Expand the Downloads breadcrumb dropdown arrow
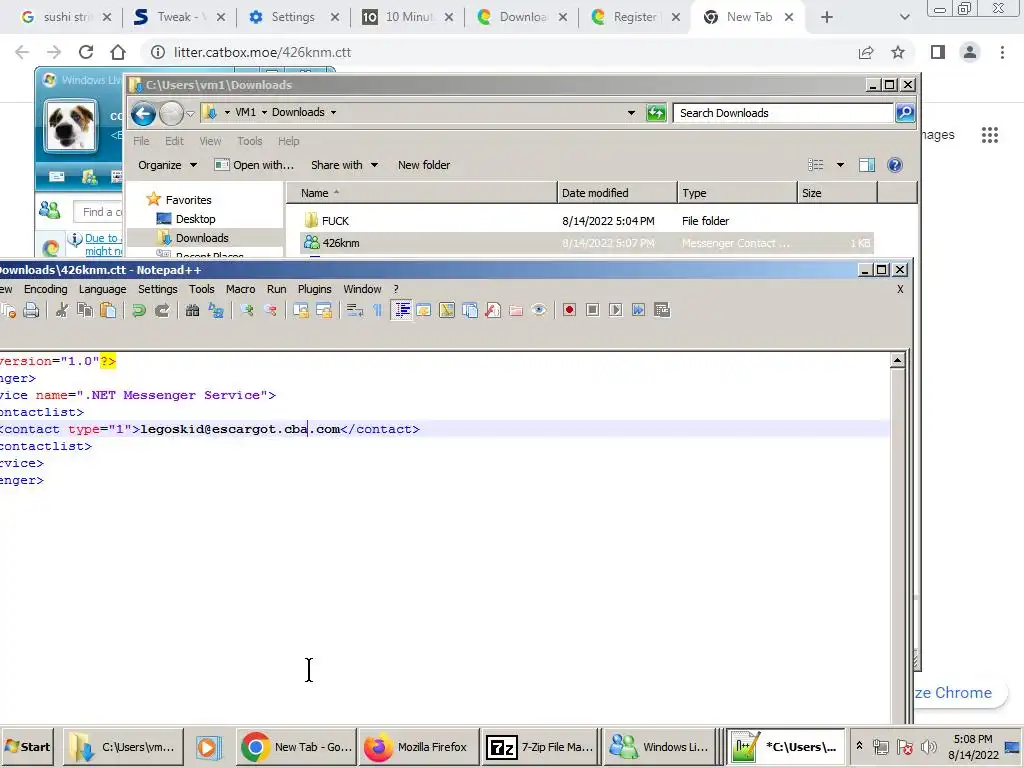1024x768 pixels. click(333, 112)
